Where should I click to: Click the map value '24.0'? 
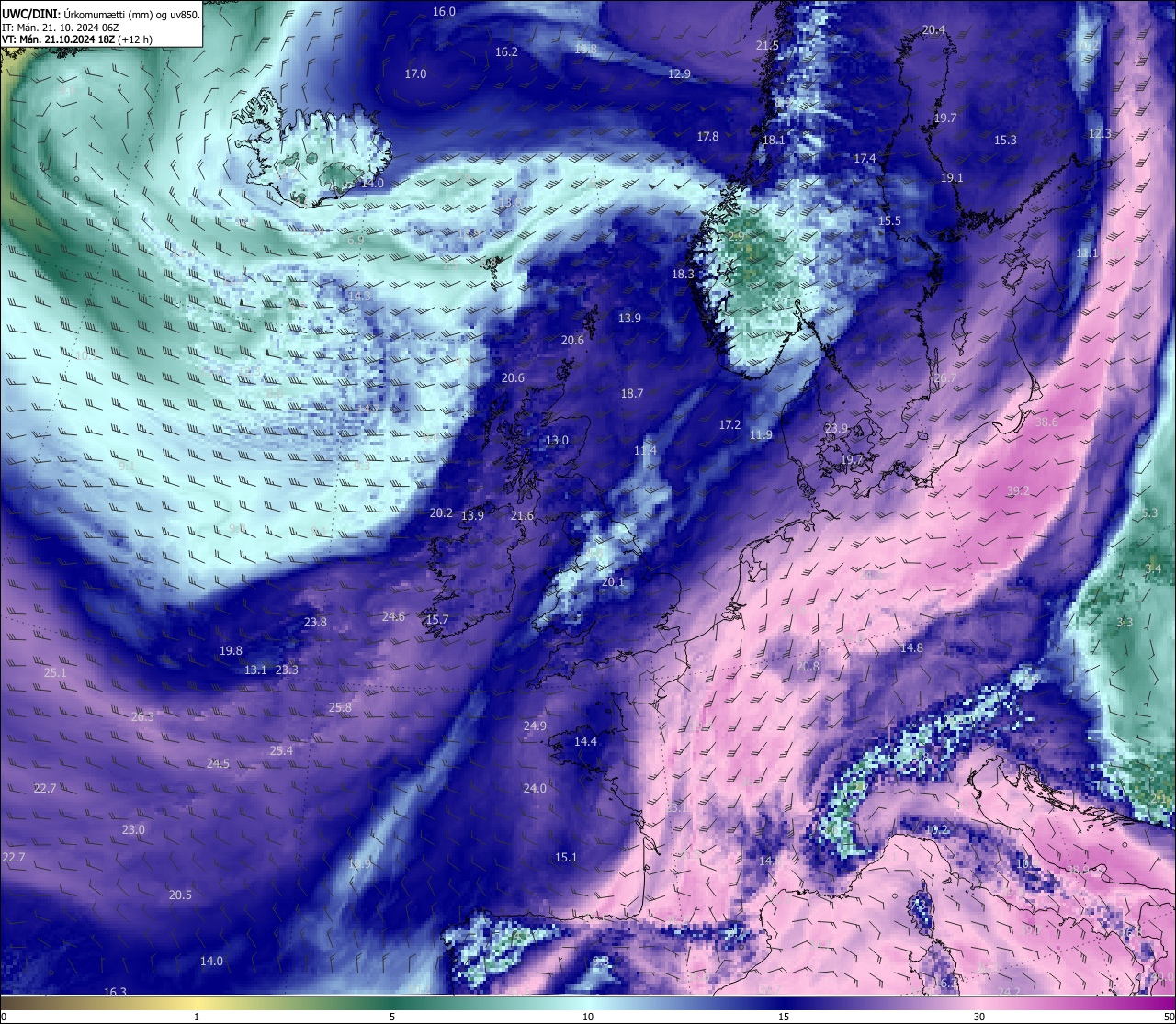point(535,788)
